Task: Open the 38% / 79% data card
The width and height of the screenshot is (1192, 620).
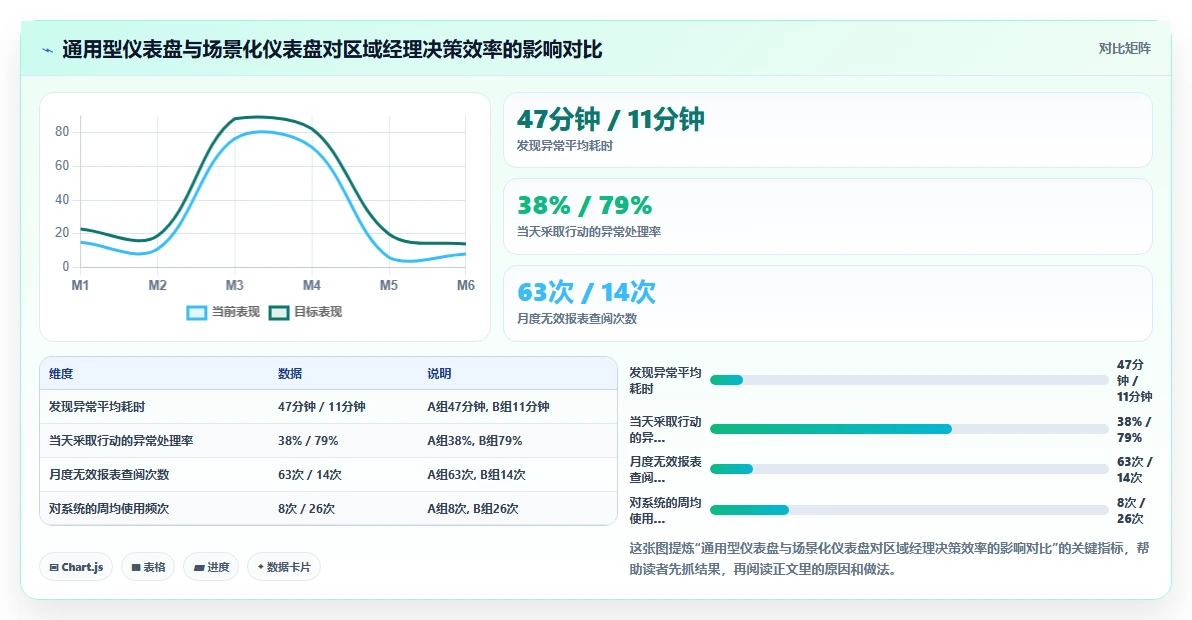Action: (828, 217)
